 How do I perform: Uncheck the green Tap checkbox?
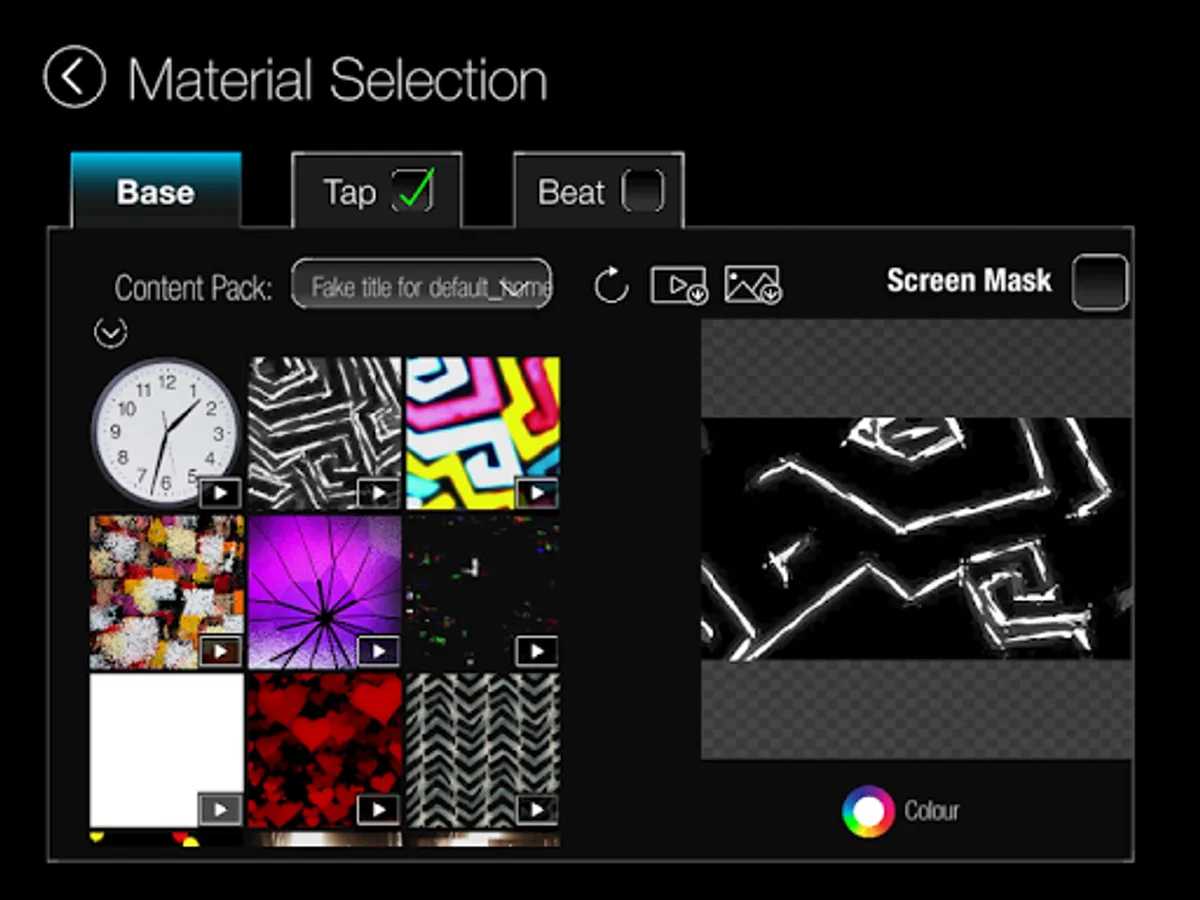pos(413,190)
